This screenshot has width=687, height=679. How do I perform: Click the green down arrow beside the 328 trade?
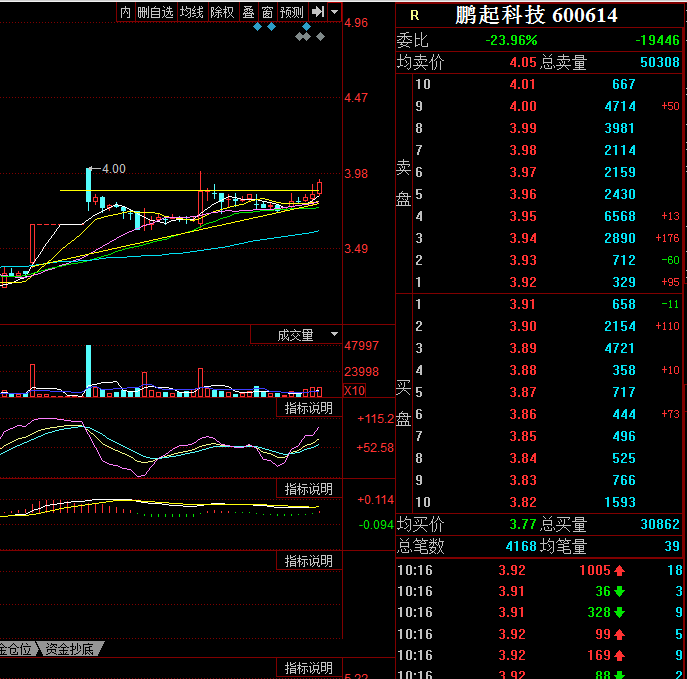(x=619, y=612)
